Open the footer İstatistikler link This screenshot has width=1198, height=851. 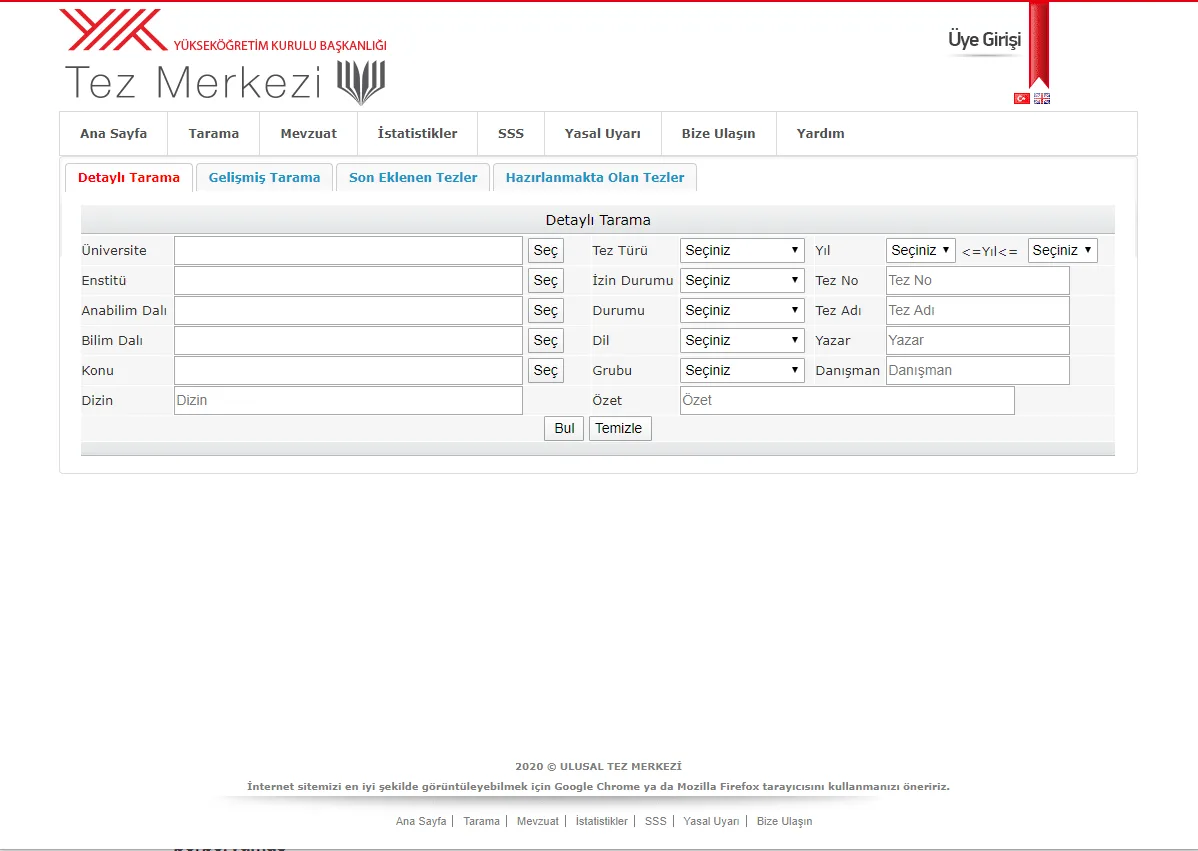(601, 821)
